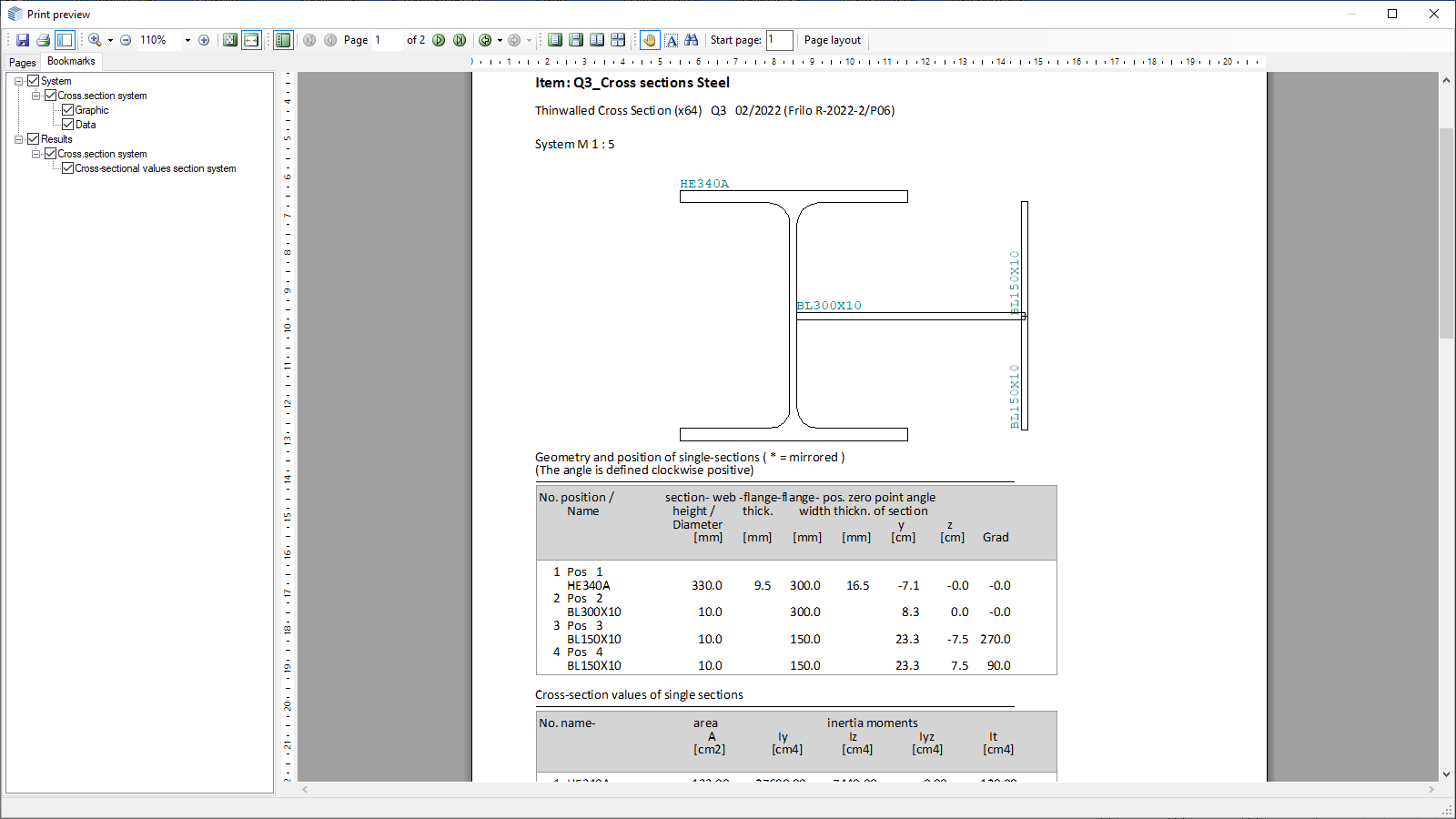Image resolution: width=1456 pixels, height=819 pixels.
Task: Activate the hand pan tool
Action: 650,40
